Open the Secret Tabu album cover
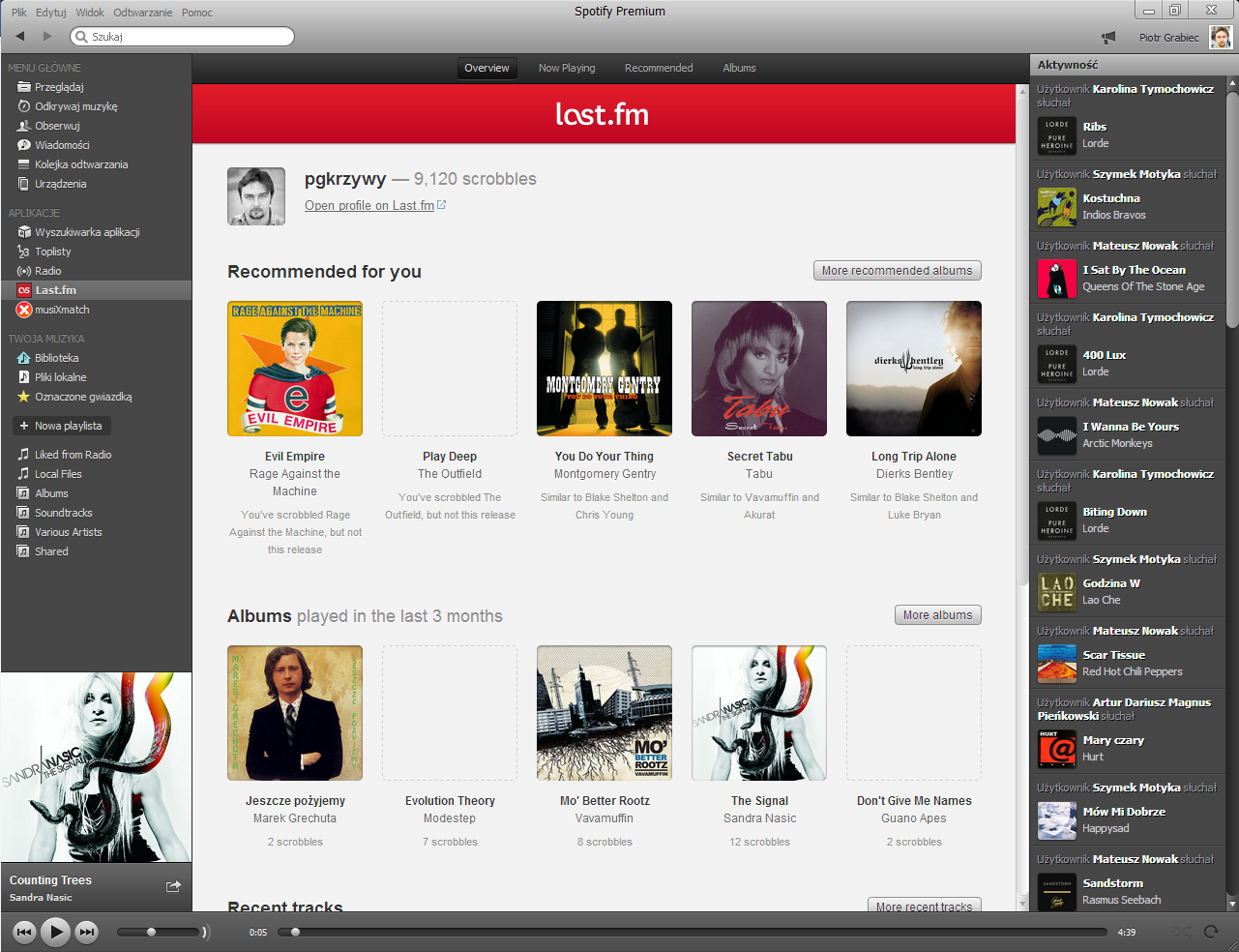1239x952 pixels. coord(759,369)
